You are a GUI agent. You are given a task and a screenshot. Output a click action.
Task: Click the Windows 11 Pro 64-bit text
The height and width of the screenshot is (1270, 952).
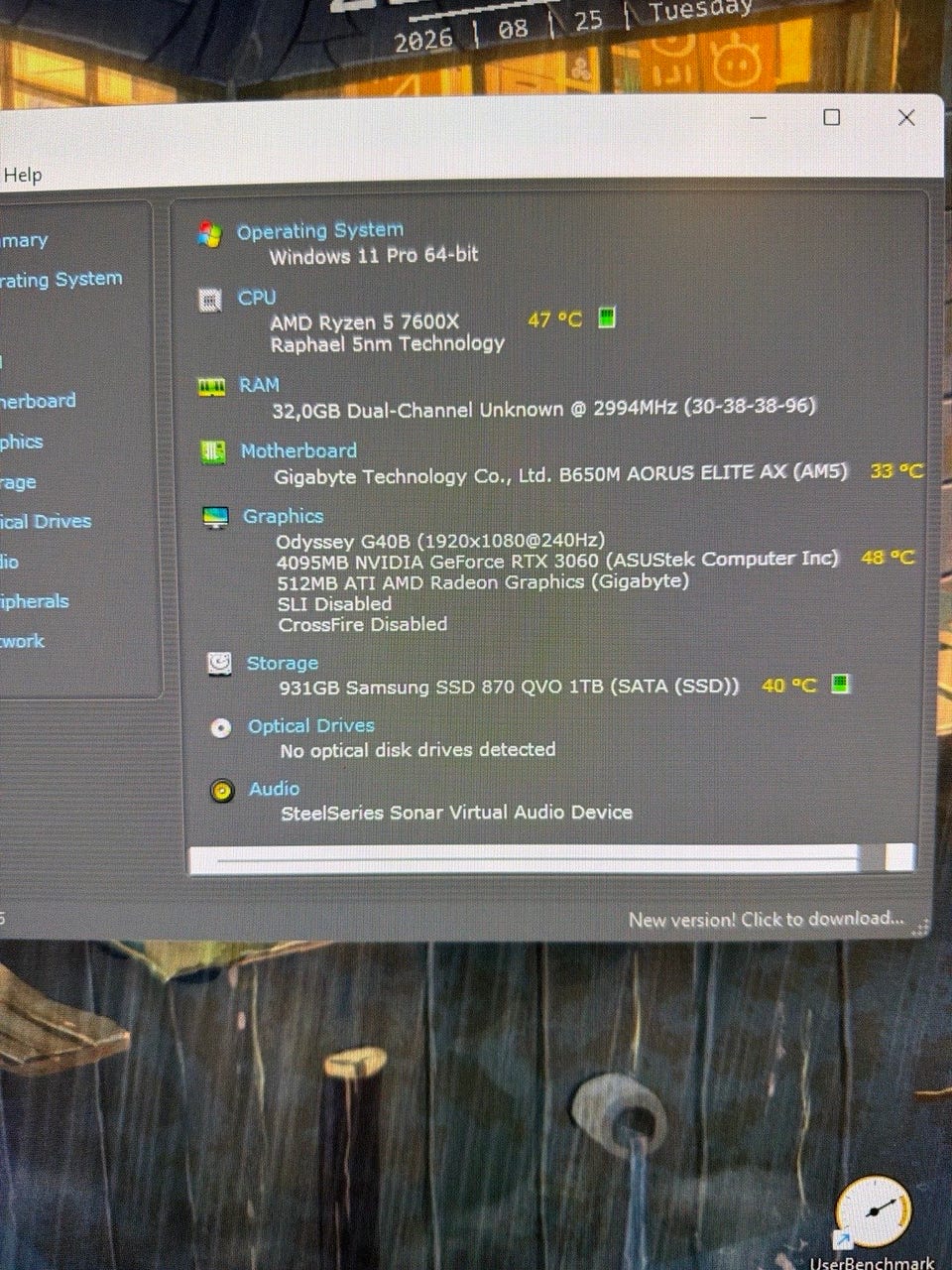[x=374, y=255]
